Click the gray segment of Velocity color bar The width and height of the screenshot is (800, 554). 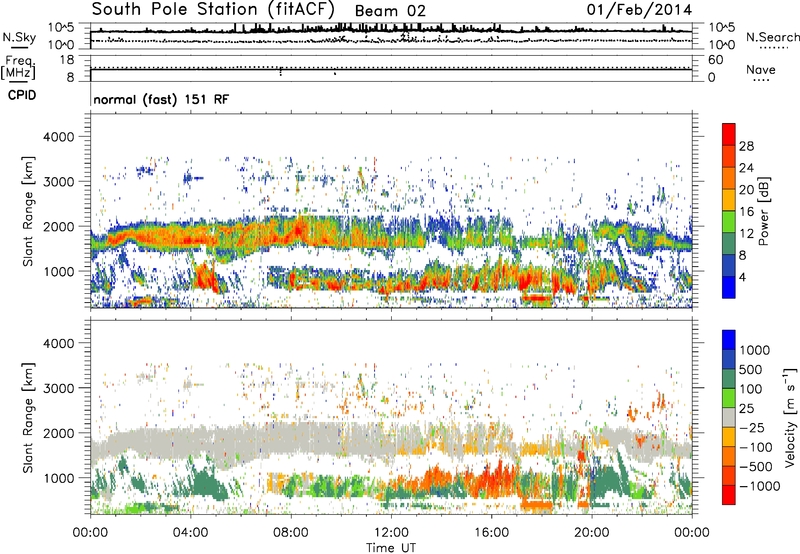729,417
